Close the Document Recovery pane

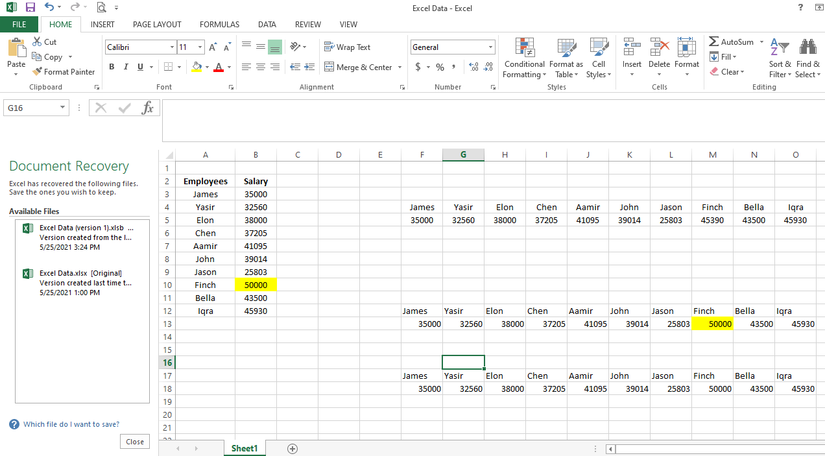(134, 441)
